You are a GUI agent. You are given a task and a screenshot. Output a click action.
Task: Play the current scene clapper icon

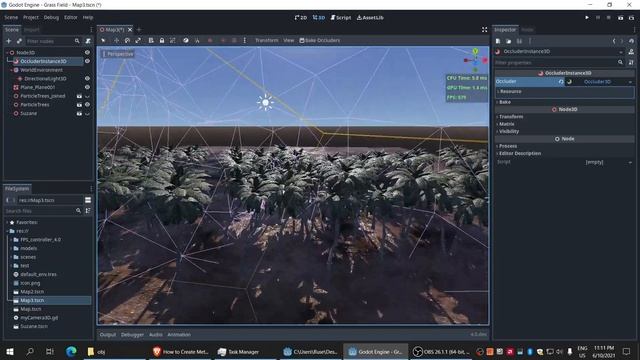click(620, 18)
